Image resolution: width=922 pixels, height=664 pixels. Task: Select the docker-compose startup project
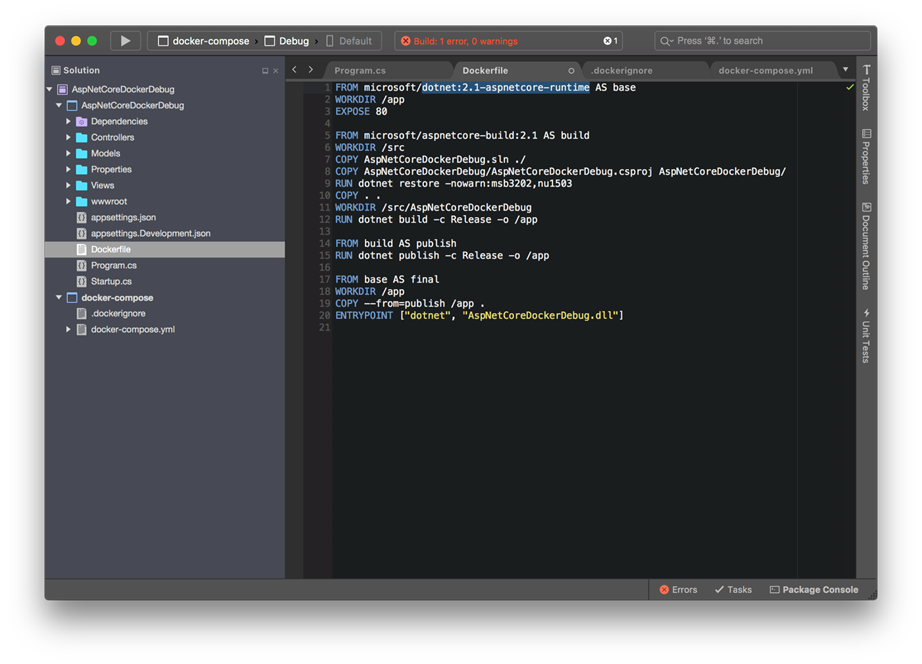(x=203, y=41)
